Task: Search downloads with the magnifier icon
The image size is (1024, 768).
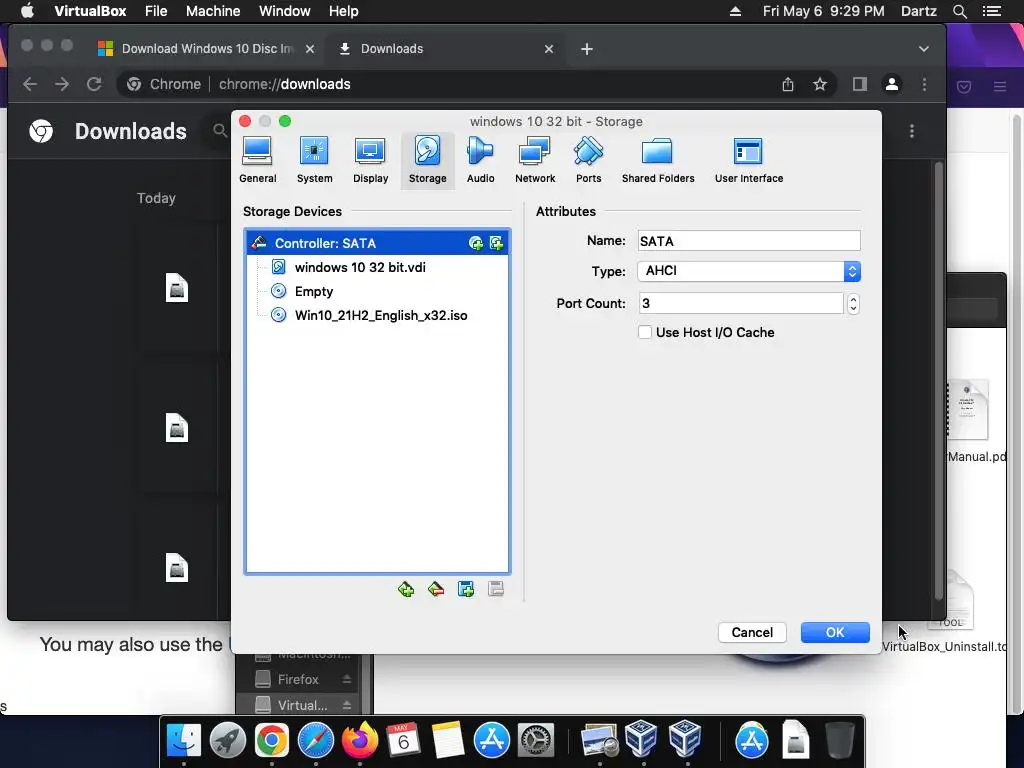Action: click(x=220, y=131)
